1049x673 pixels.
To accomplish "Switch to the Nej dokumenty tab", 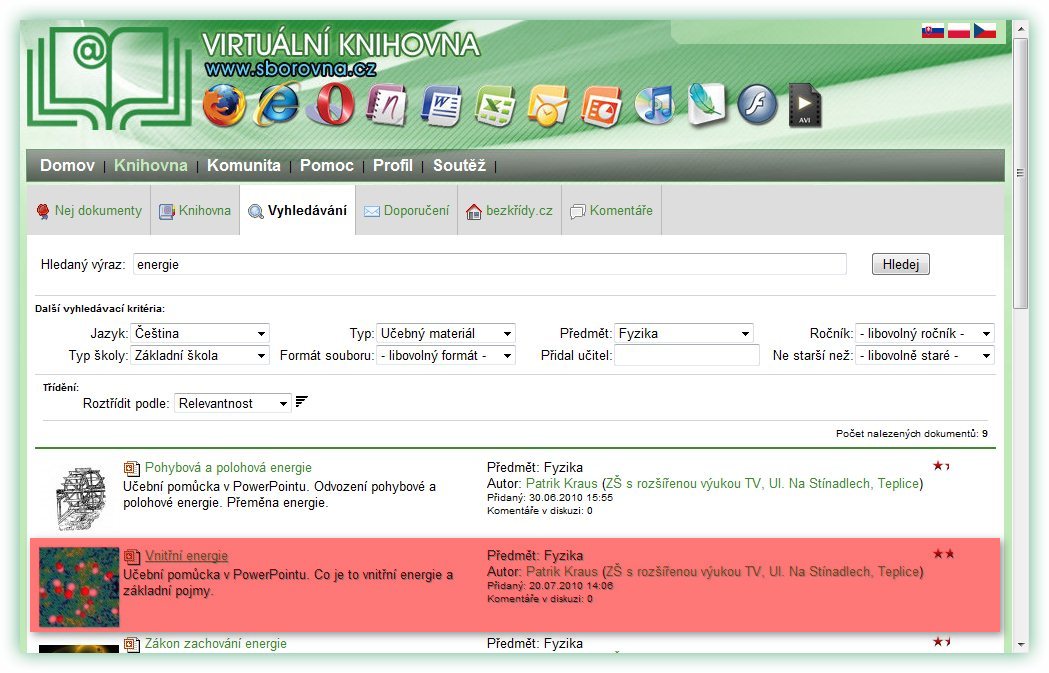I will click(x=89, y=211).
